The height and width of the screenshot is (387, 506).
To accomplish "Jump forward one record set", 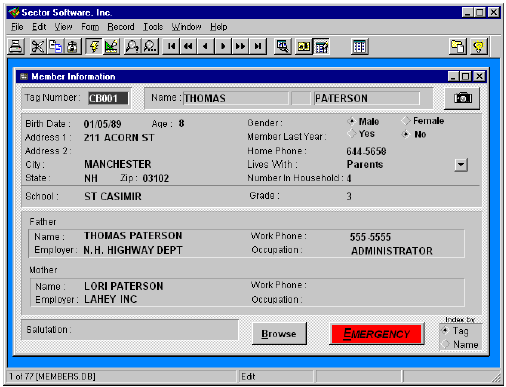I will click(241, 46).
